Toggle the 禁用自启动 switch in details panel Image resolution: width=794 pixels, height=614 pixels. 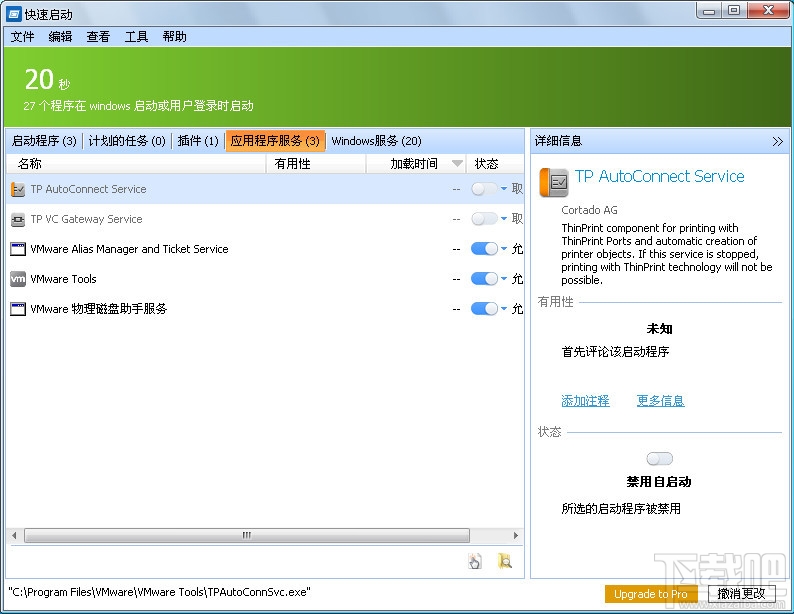click(x=659, y=459)
